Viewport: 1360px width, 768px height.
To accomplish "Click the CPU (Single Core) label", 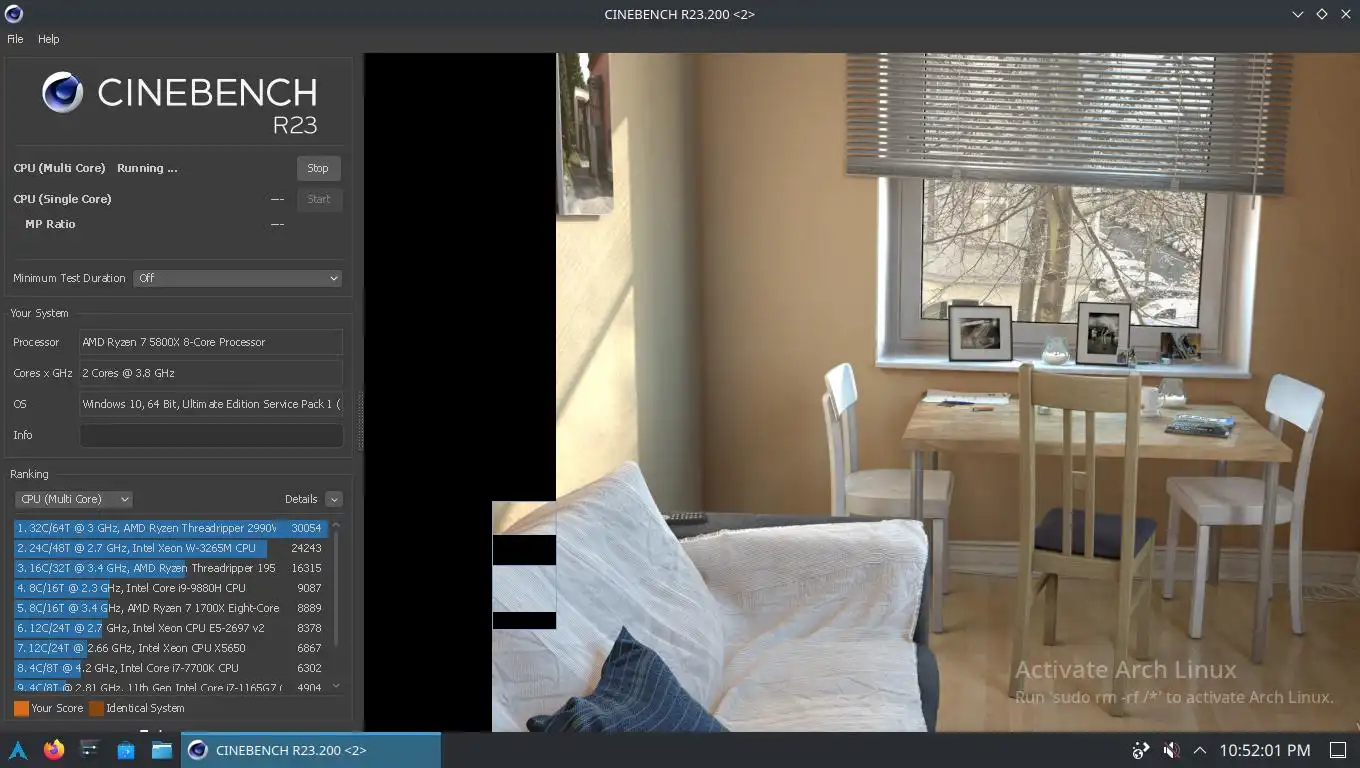I will (62, 199).
